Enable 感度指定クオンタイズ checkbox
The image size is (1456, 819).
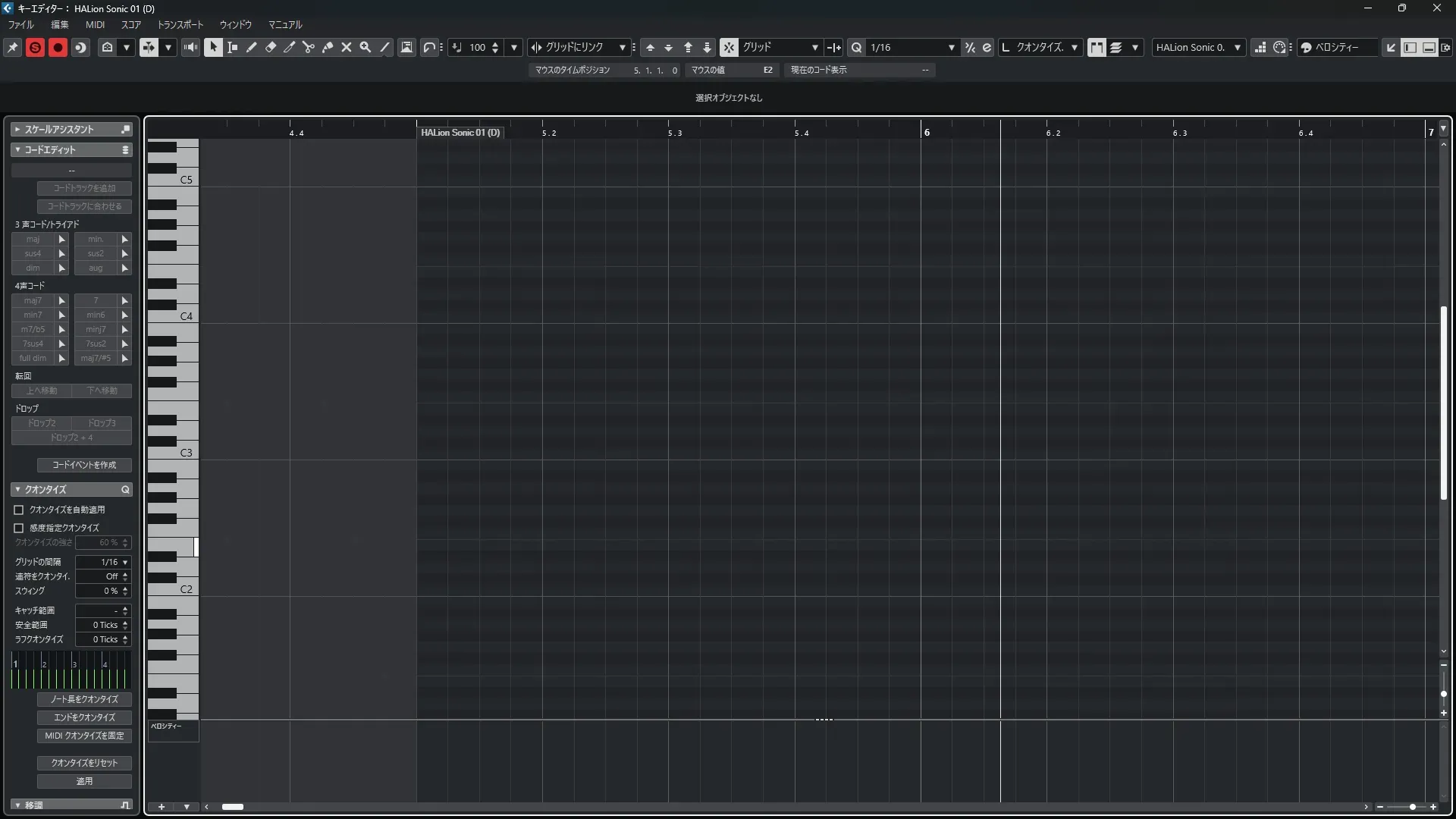pyautogui.click(x=19, y=528)
